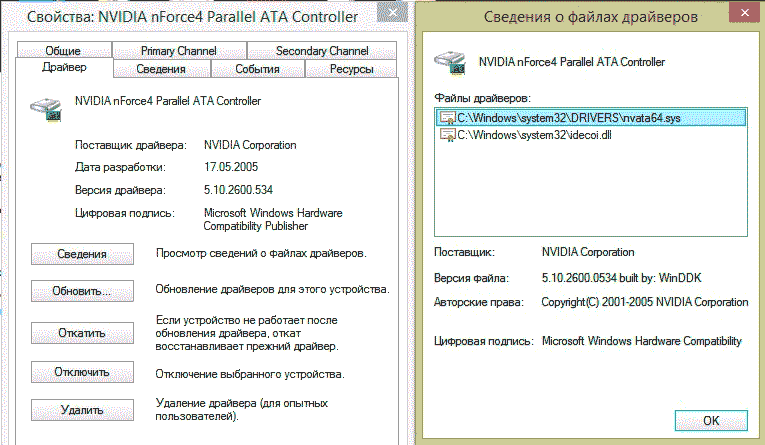
Task: Click the Обновить... button
Action: click(82, 291)
